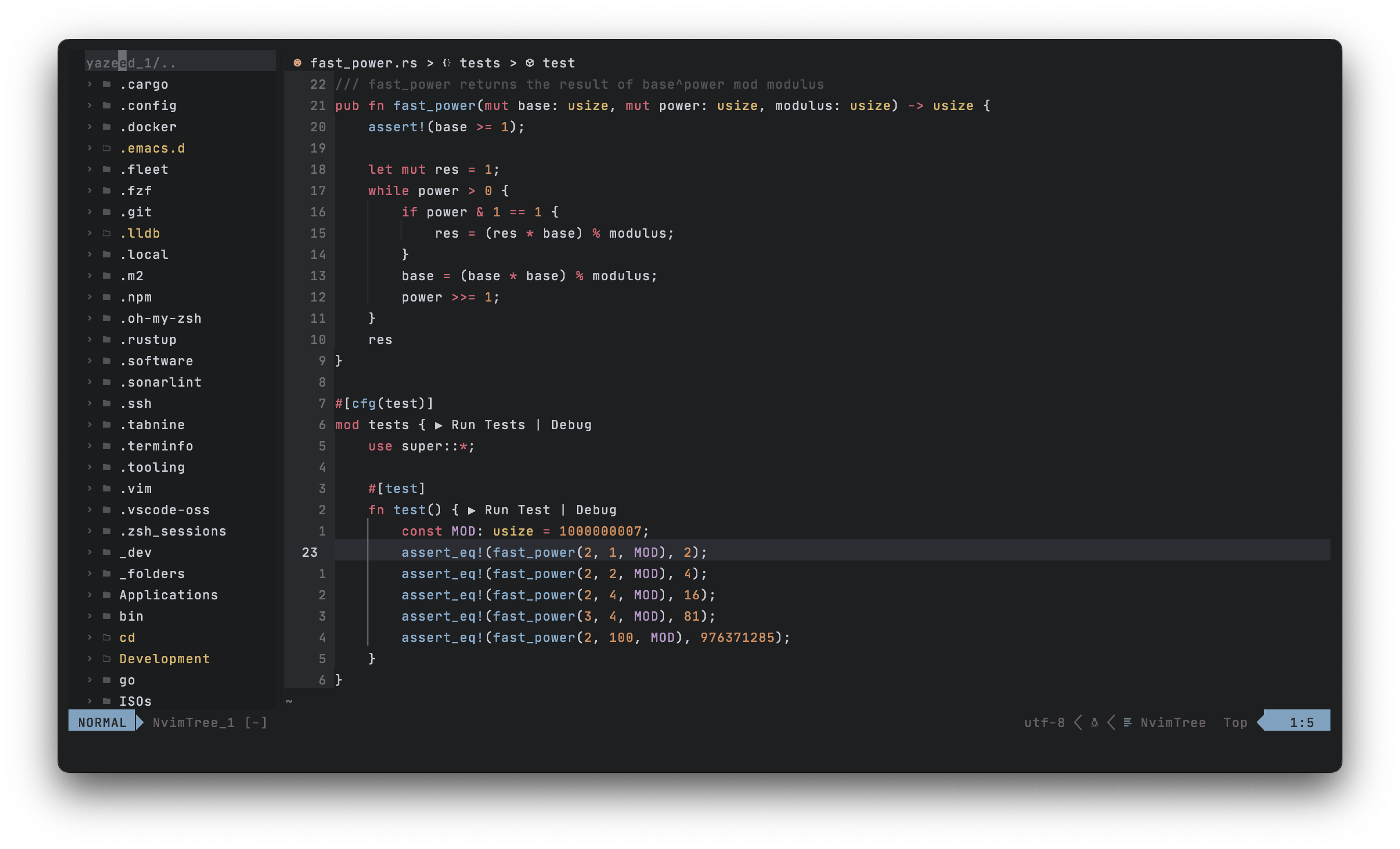Image resolution: width=1400 pixels, height=849 pixels.
Task: Click Debug lens on fn test line
Action: pyautogui.click(x=597, y=510)
